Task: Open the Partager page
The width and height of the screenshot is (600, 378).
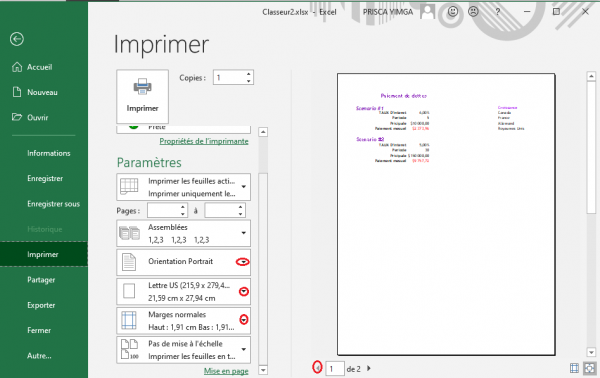Action: (x=41, y=280)
